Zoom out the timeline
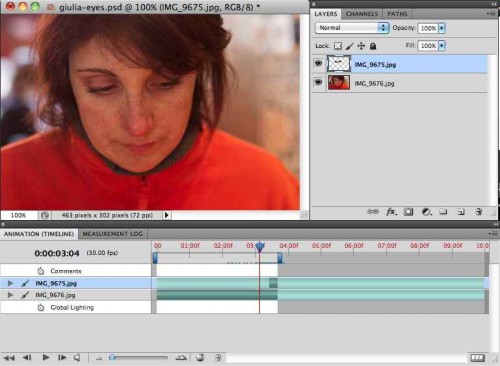Image resolution: width=500 pixels, height=366 pixels. coord(99,359)
